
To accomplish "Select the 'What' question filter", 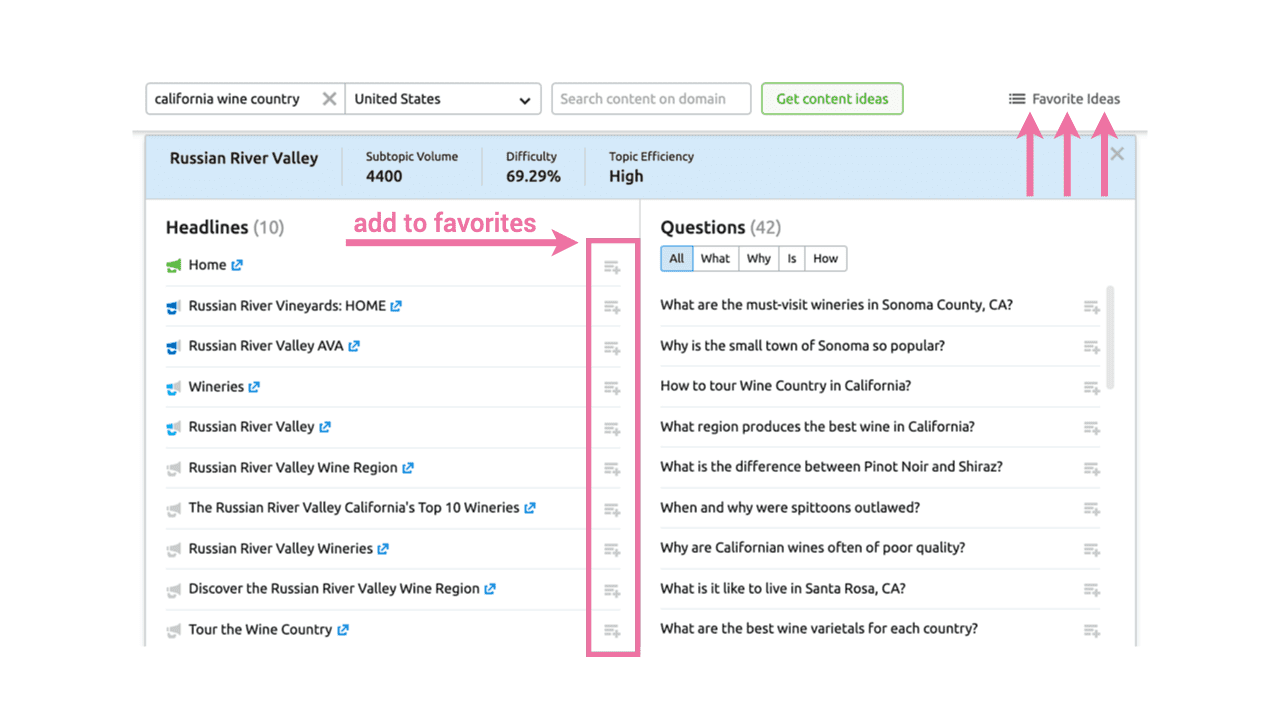I will click(715, 258).
